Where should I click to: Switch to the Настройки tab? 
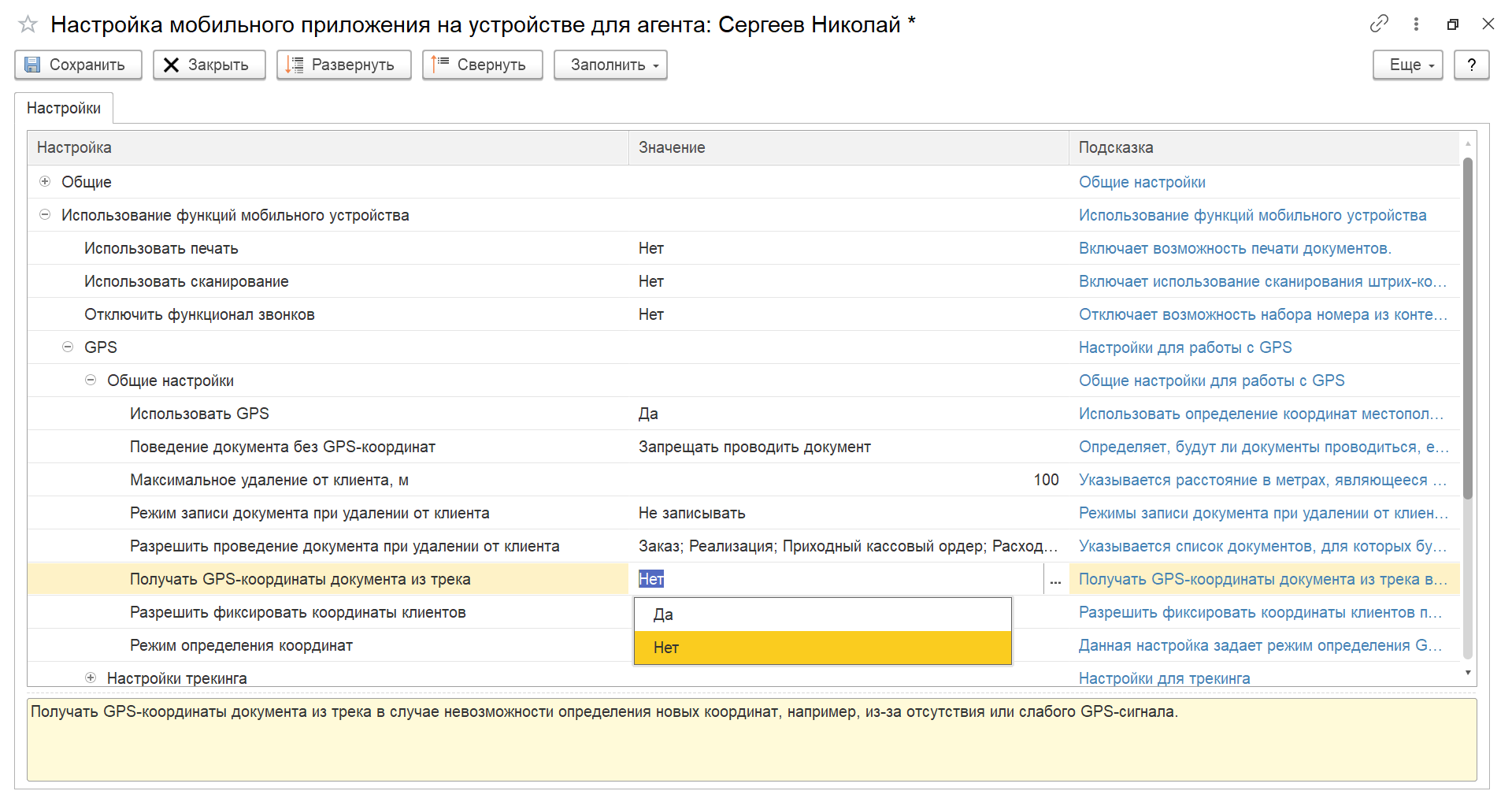[x=64, y=108]
